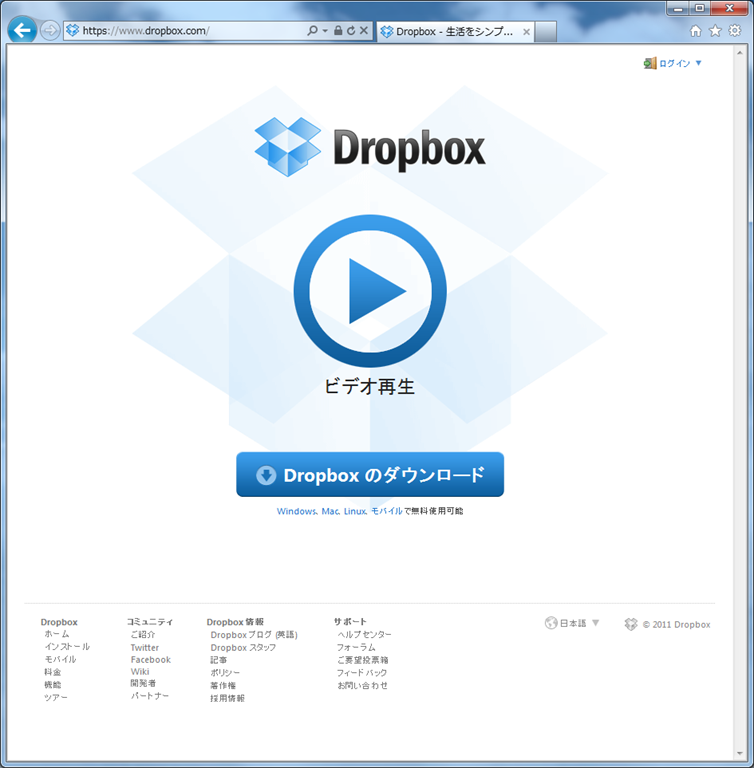Viewport: 754px width, 768px height.
Task: Click the © 2011 Dropbox text
Action: pos(677,624)
